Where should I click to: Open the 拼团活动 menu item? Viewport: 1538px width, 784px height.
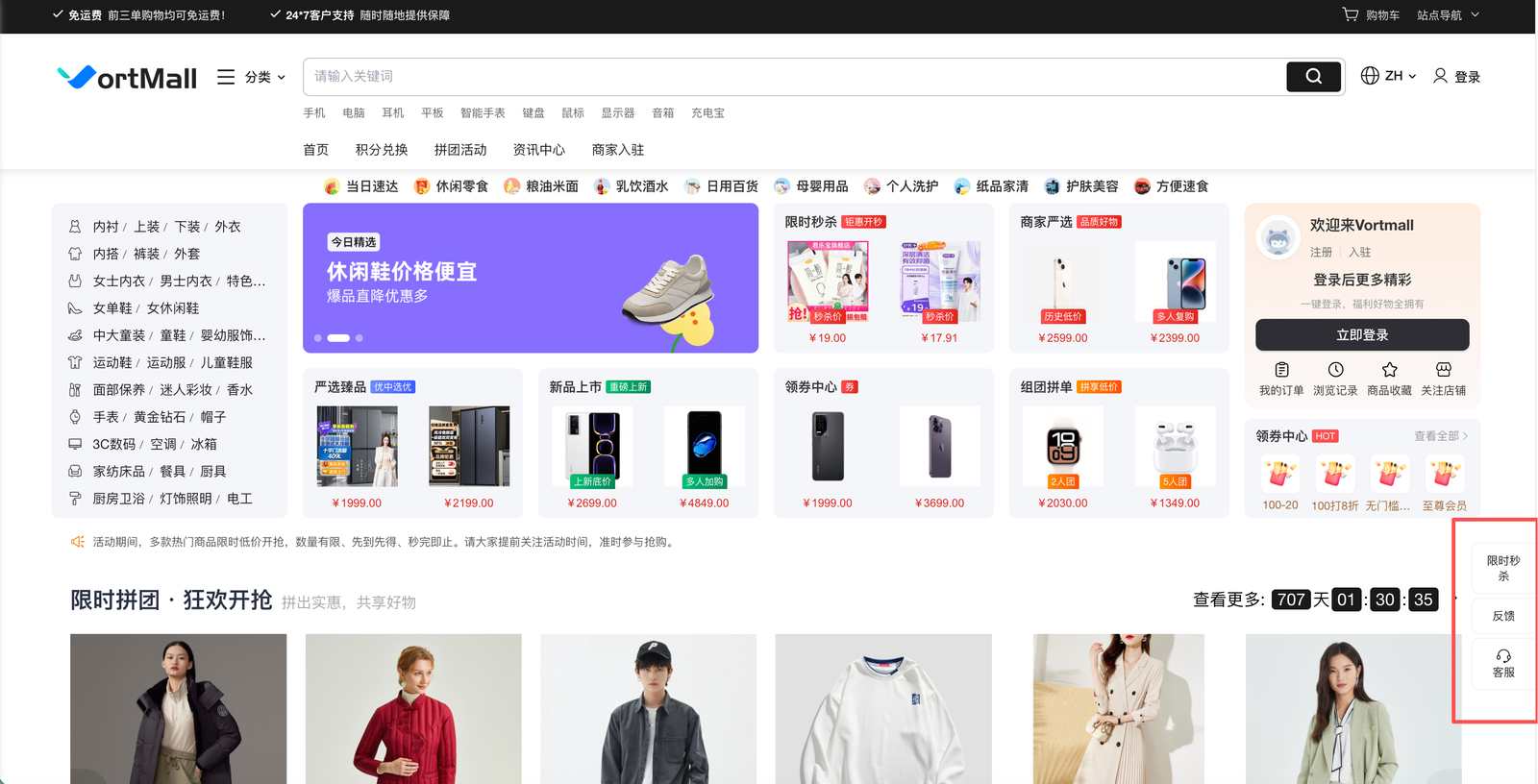[460, 150]
